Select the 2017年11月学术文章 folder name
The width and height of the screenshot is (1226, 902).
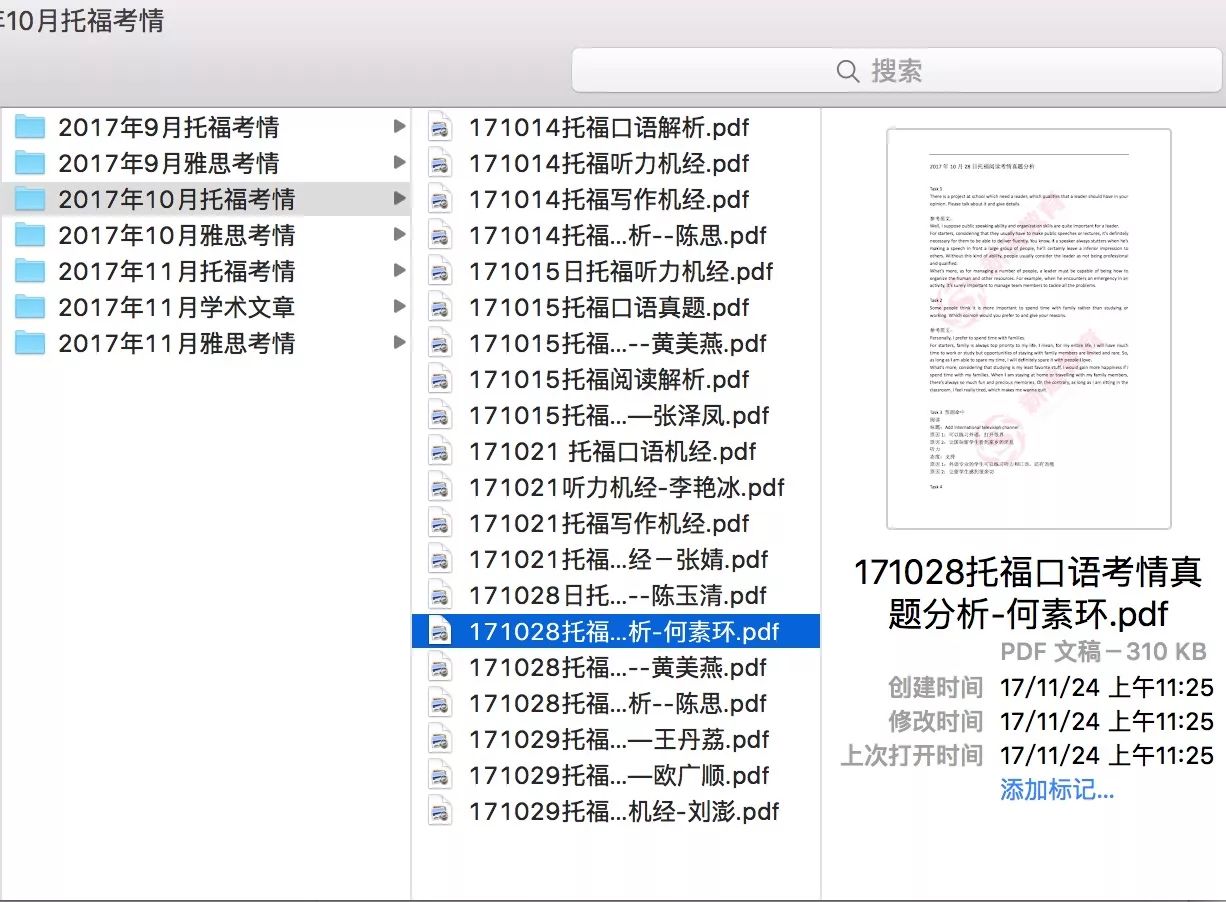pyautogui.click(x=176, y=307)
